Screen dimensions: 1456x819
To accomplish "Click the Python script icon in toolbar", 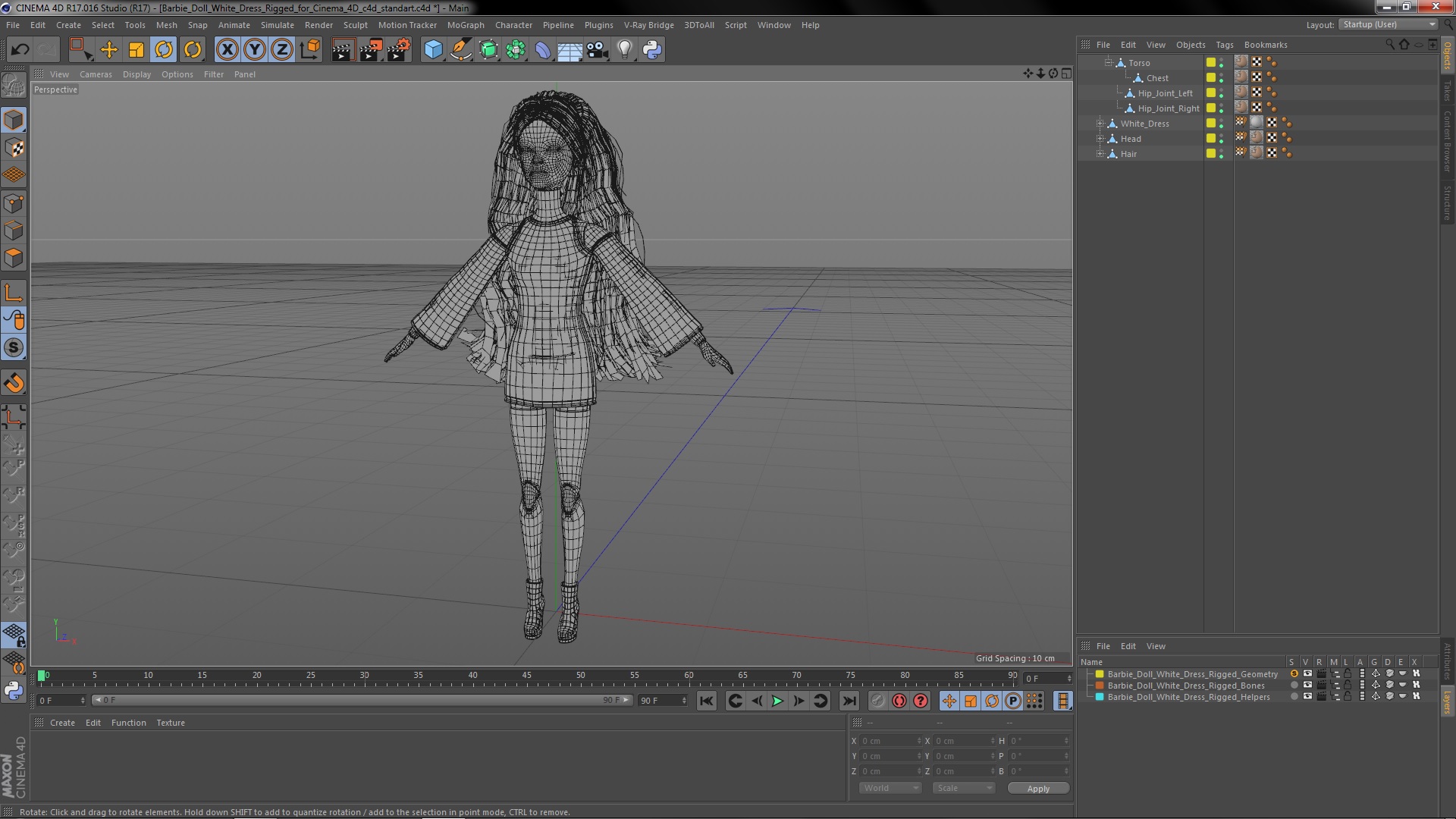I will click(x=651, y=50).
